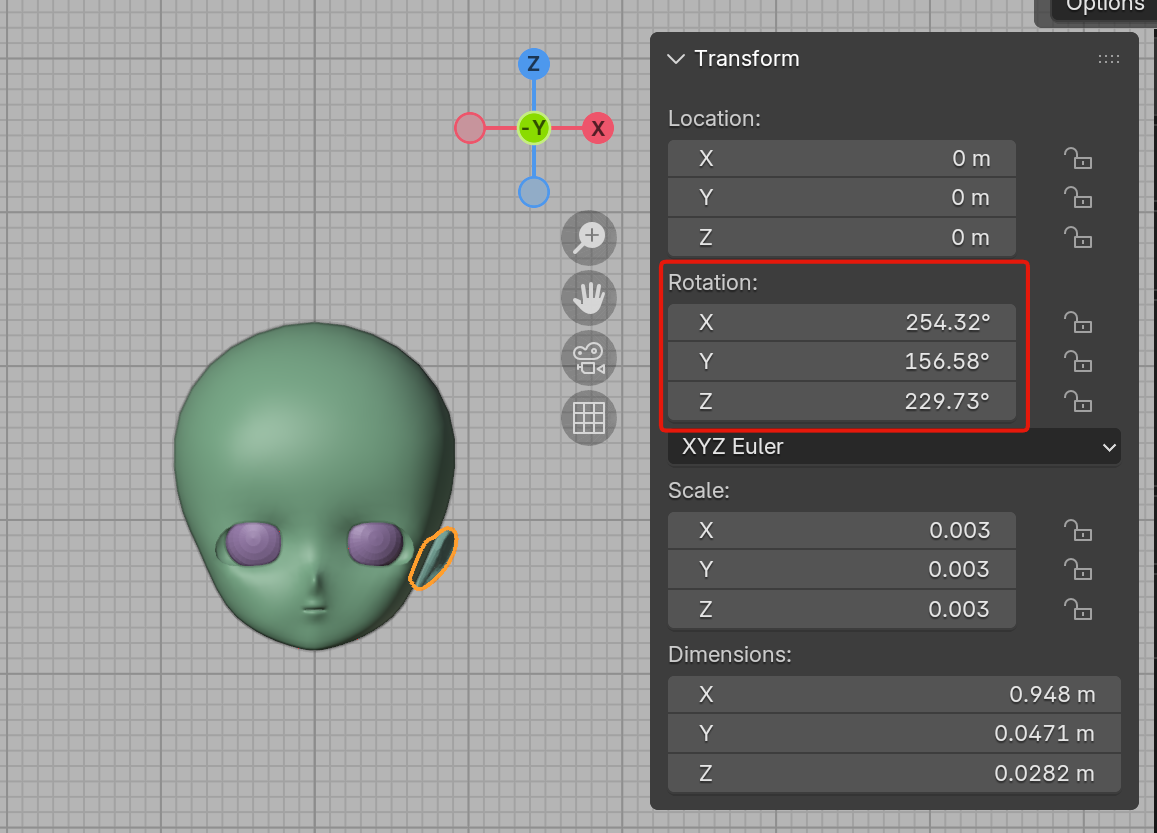Lock the Location X axis
This screenshot has width=1157, height=833.
pyautogui.click(x=1076, y=158)
